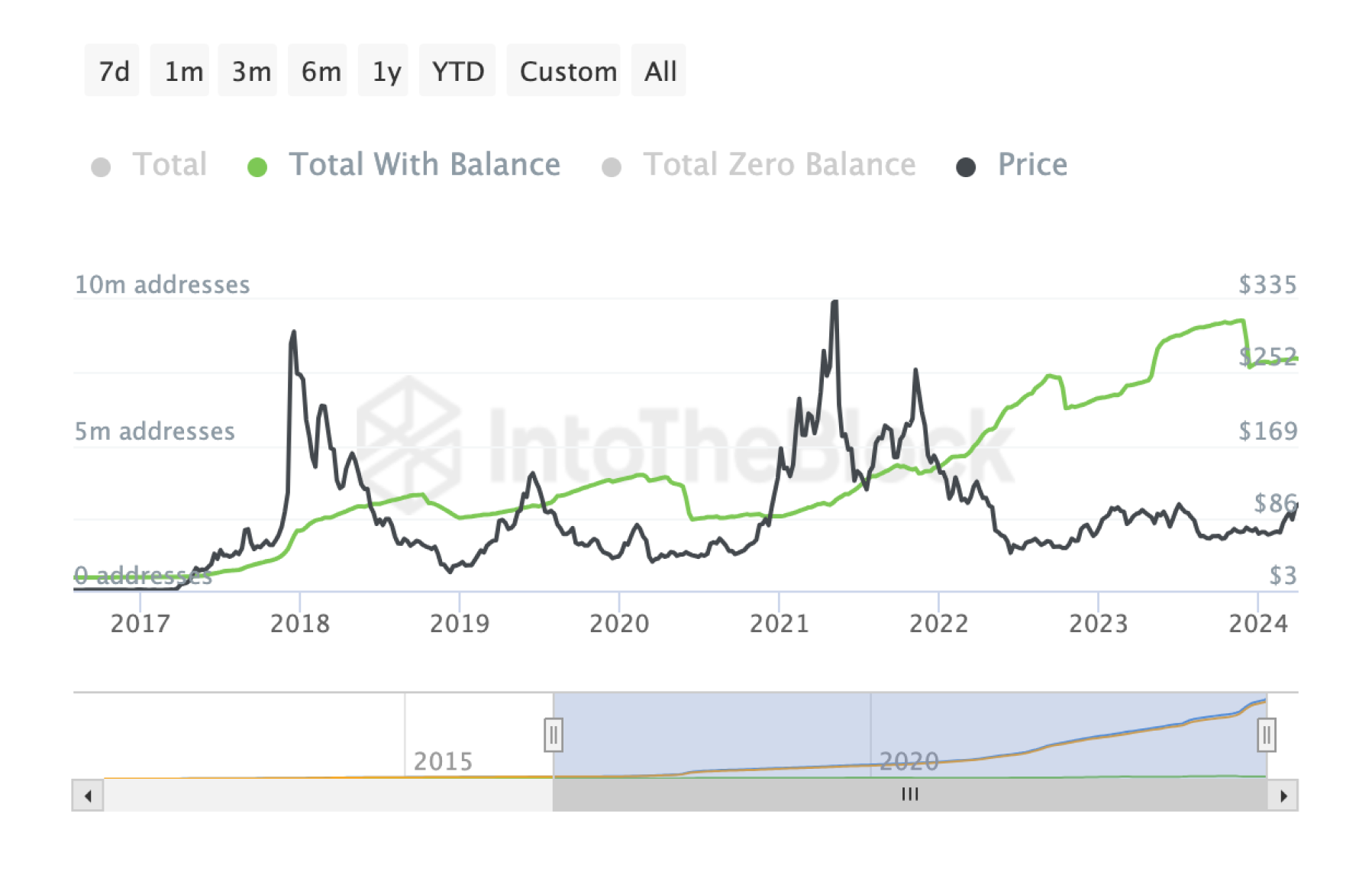Enable the Total Zero Balance series
This screenshot has width=1372, height=875.
(x=779, y=165)
